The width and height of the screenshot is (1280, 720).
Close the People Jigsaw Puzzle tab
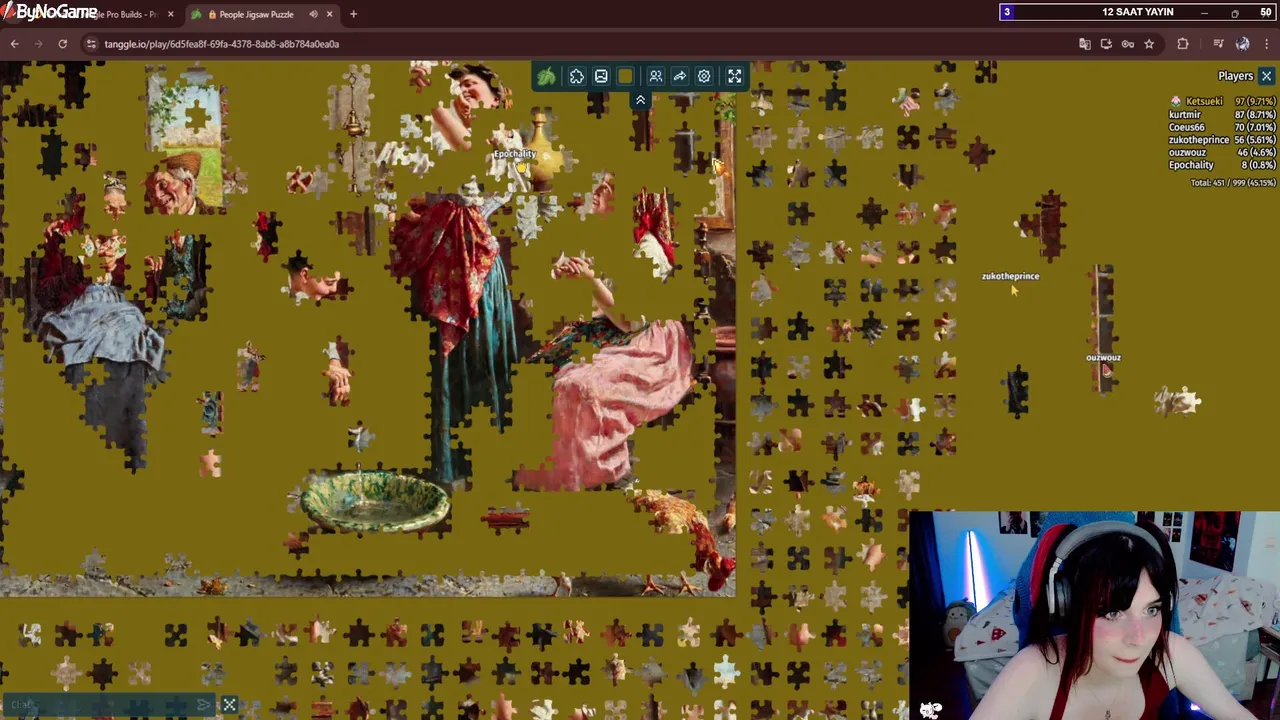329,14
